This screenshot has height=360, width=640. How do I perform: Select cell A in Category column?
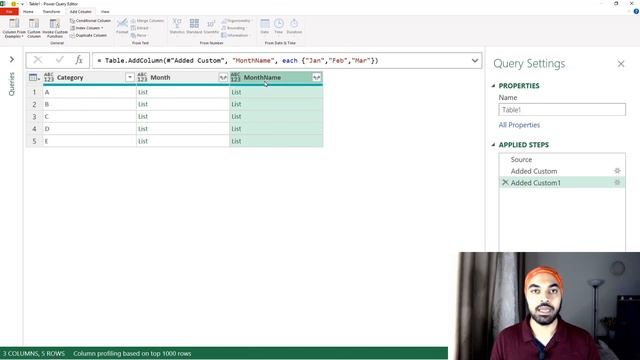pyautogui.click(x=89, y=92)
